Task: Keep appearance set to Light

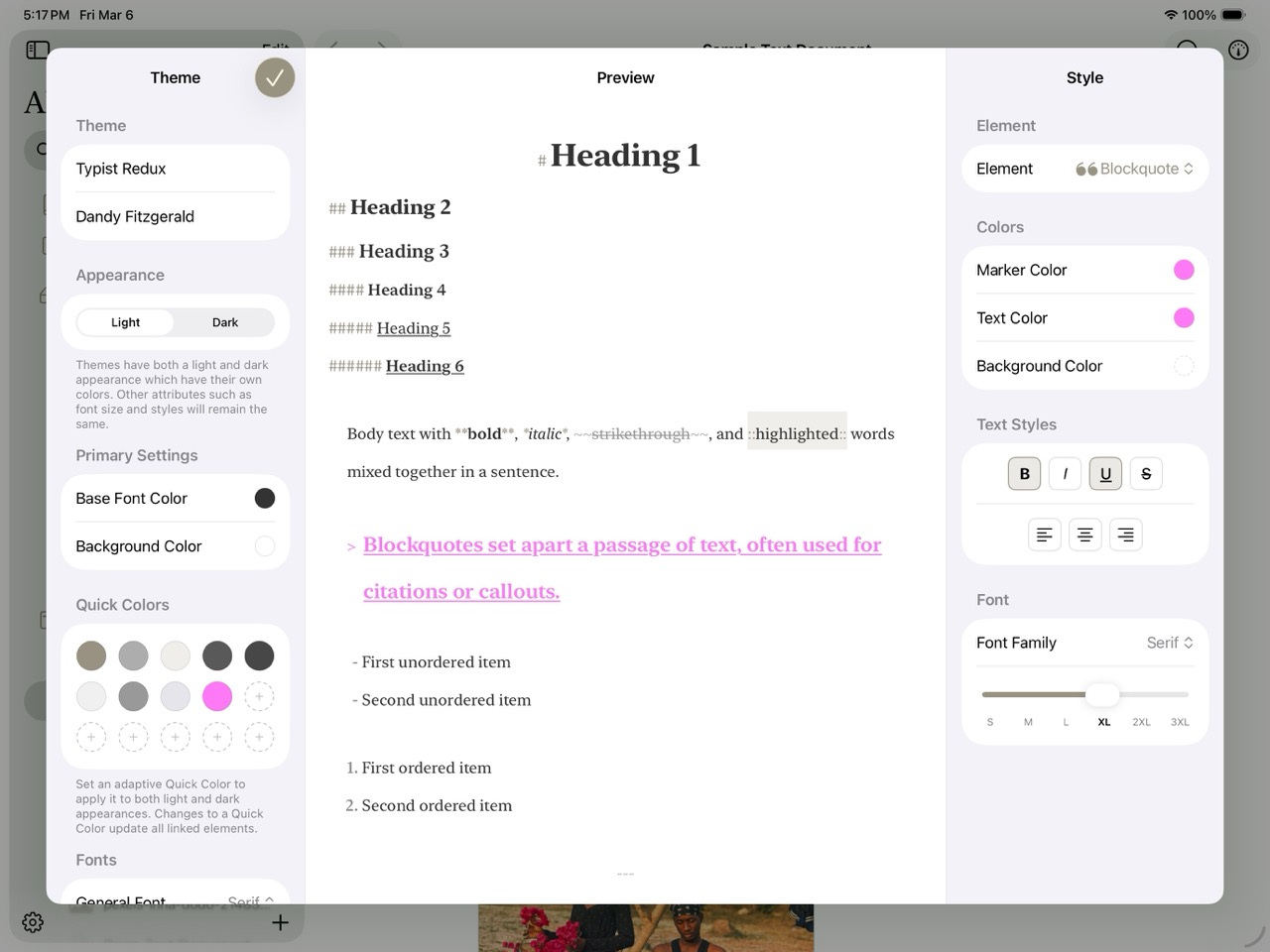Action: pyautogui.click(x=125, y=322)
